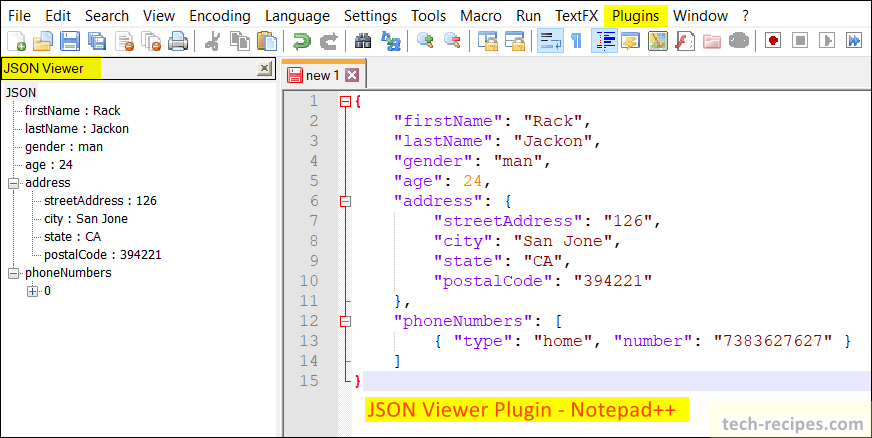Toggle the Show Indent Guide button
This screenshot has width=872, height=438.
pyautogui.click(x=604, y=41)
